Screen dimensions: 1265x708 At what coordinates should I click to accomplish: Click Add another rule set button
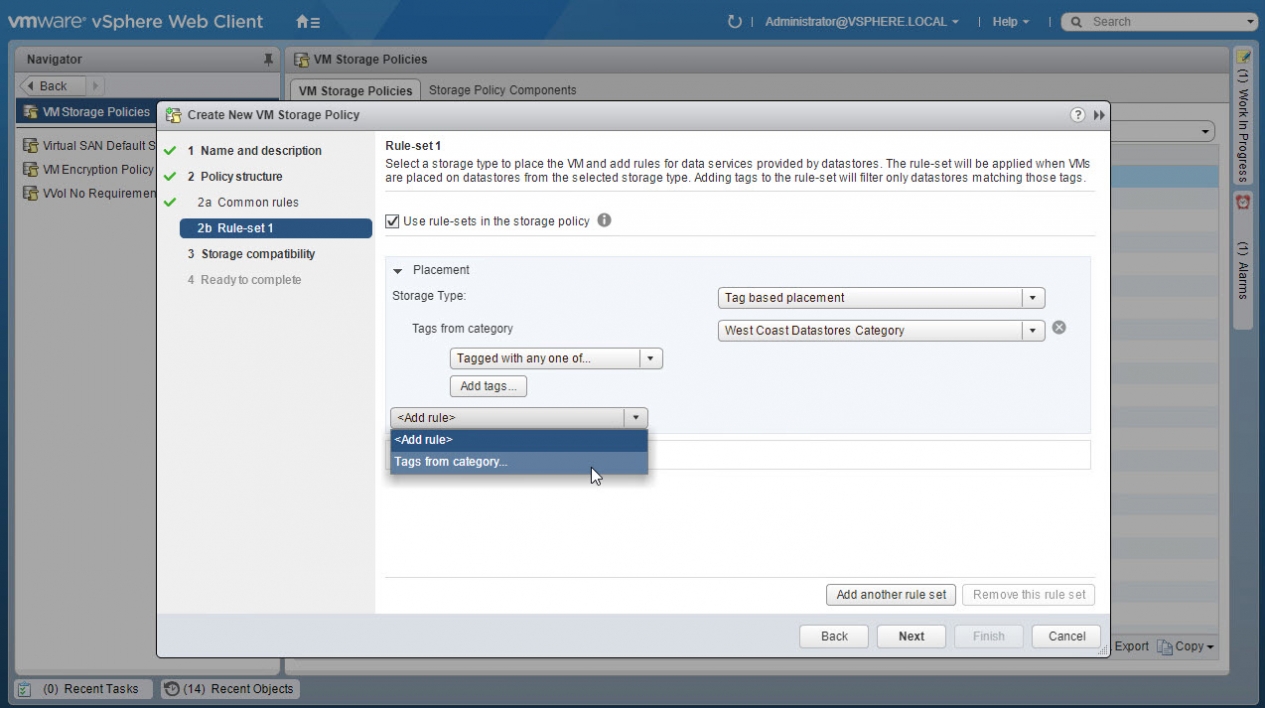891,595
